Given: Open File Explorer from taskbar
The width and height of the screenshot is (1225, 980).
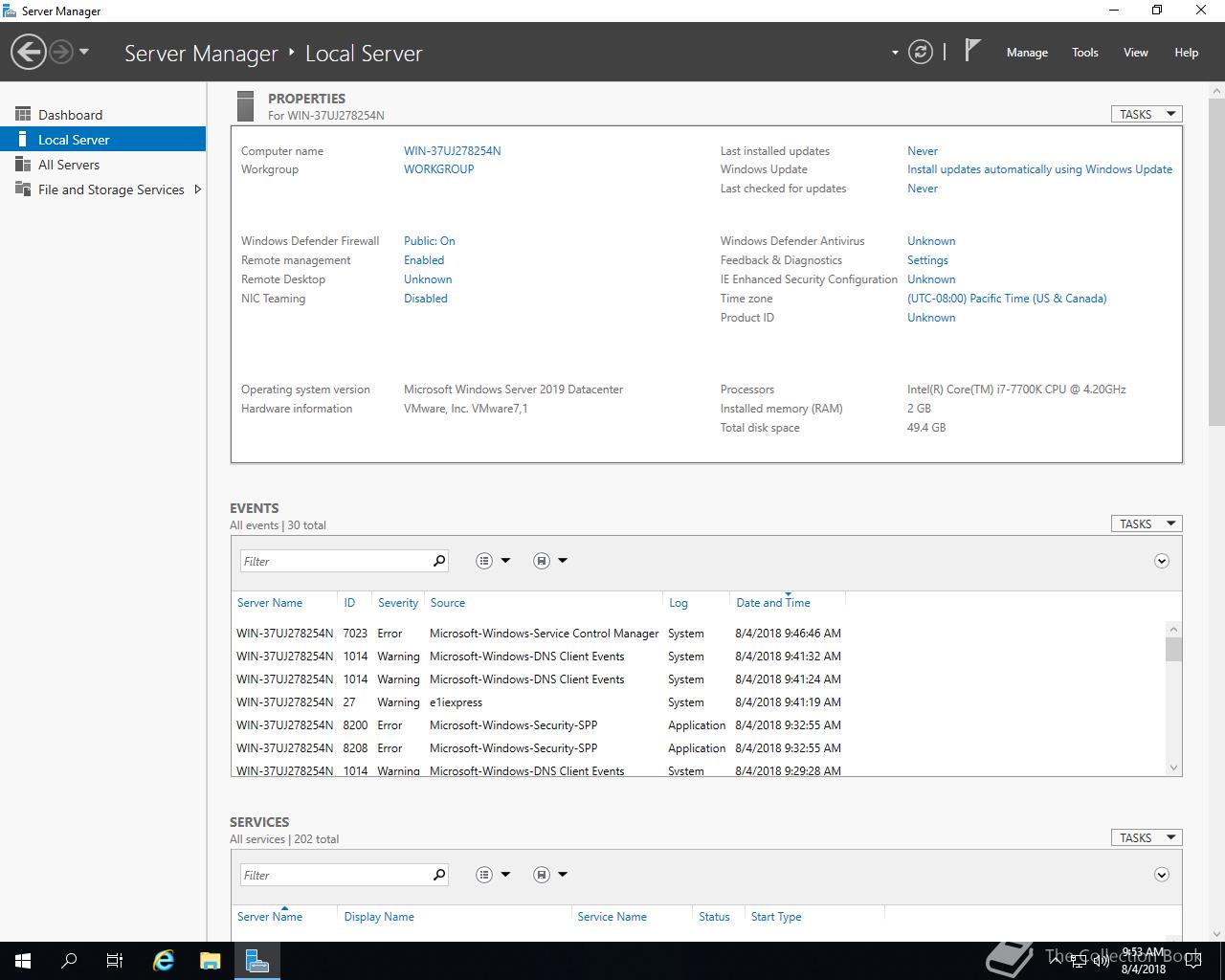Looking at the screenshot, I should coord(211,961).
